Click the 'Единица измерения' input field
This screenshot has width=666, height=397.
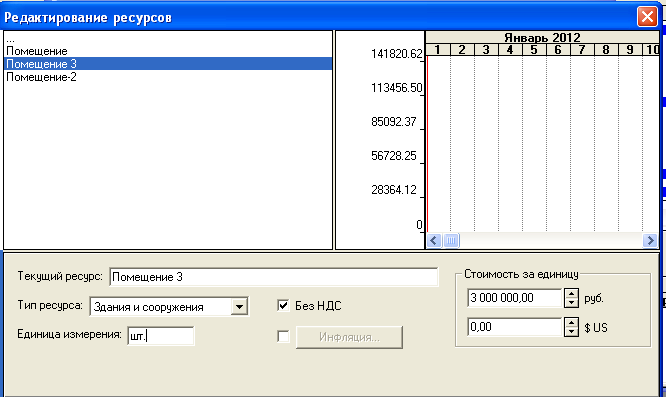161,336
